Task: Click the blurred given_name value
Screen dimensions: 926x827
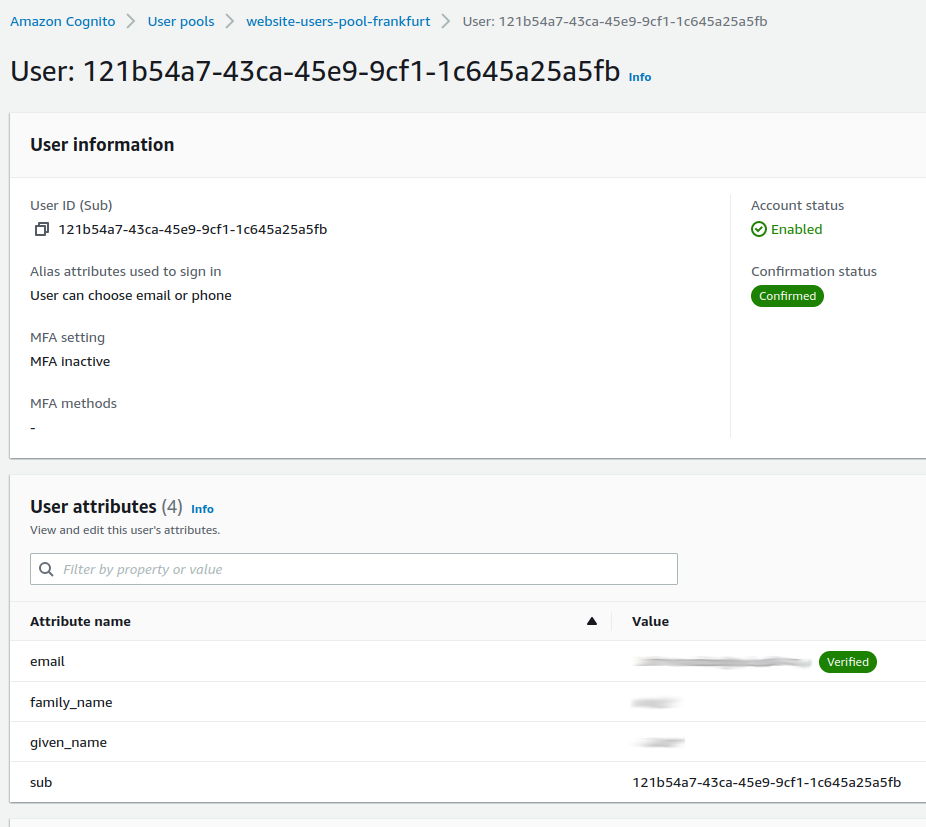Action: coord(658,743)
